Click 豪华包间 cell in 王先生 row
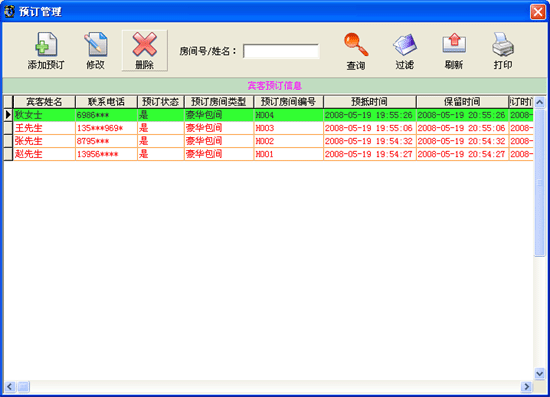This screenshot has height=397, width=550. click(219, 128)
